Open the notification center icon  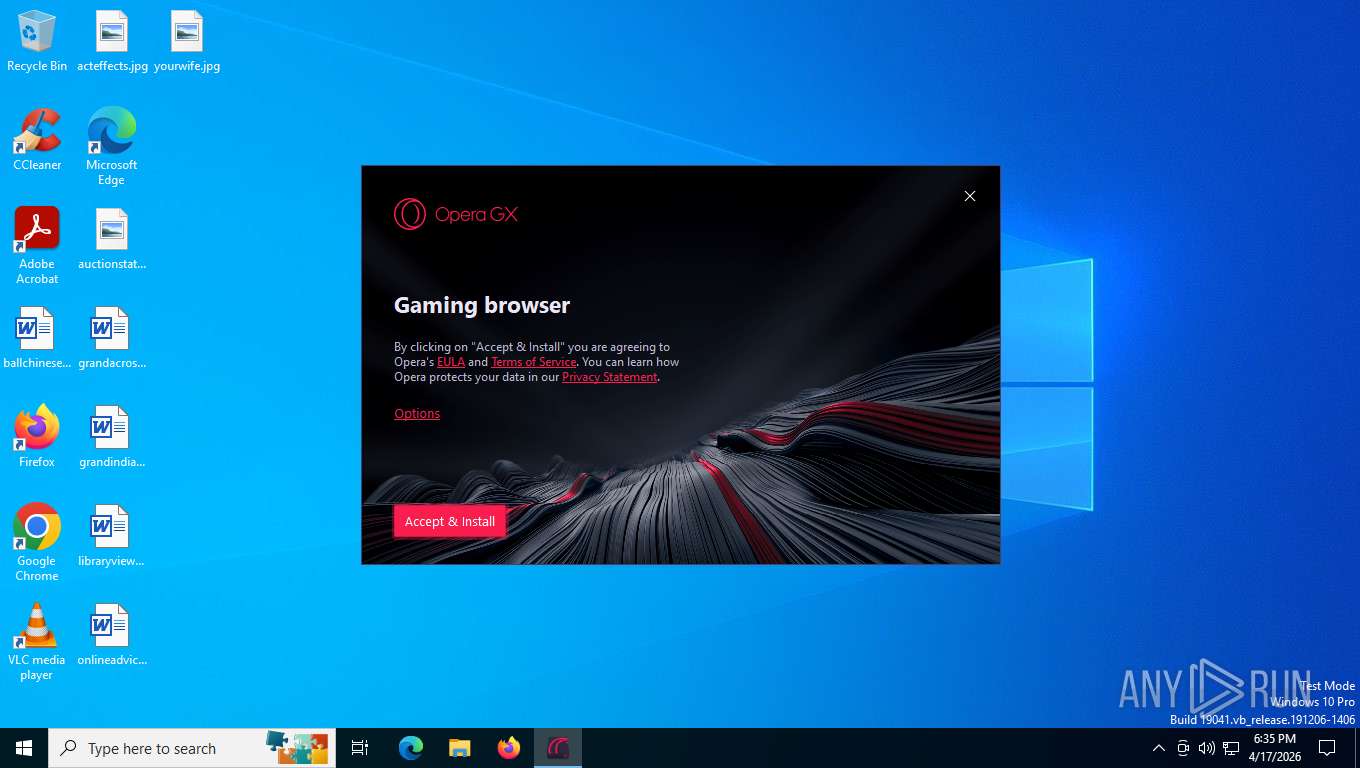[x=1327, y=748]
